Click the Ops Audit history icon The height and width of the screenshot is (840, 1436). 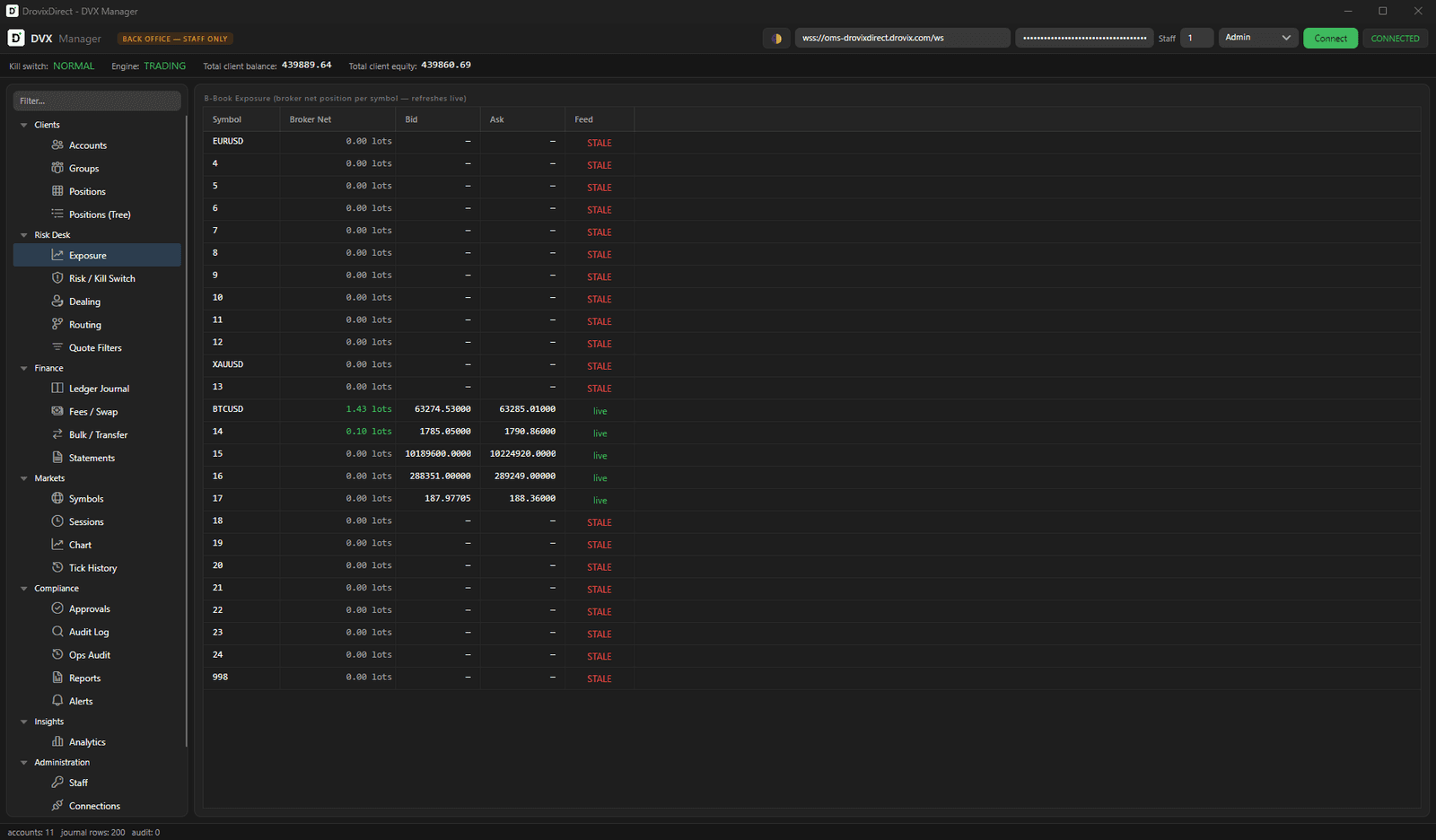(x=57, y=655)
